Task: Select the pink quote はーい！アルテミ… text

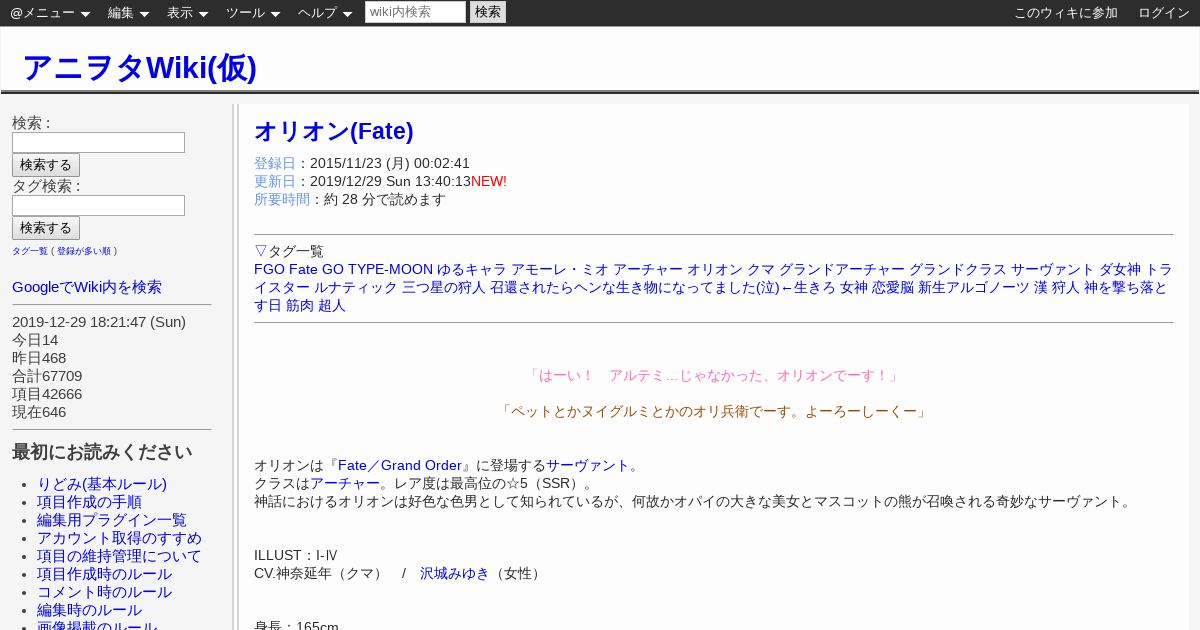Action: coord(714,375)
